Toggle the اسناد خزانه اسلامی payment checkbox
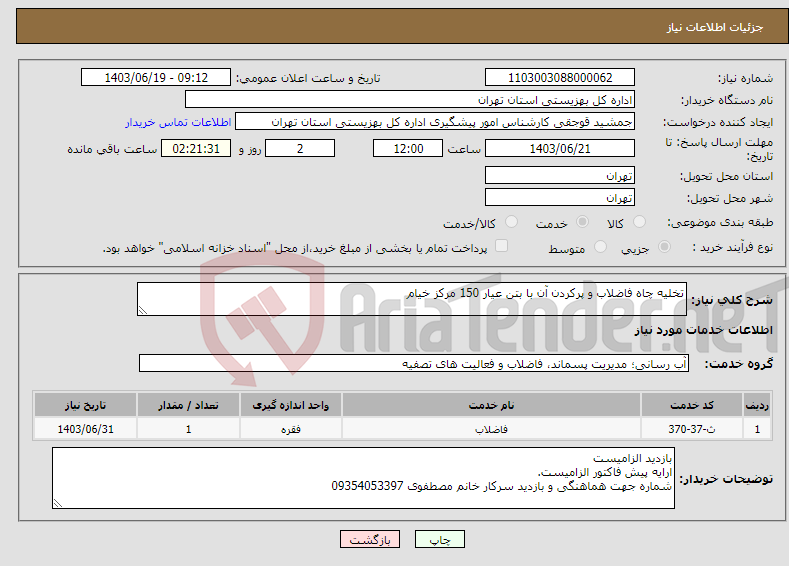This screenshot has height=566, width=789. (501, 246)
